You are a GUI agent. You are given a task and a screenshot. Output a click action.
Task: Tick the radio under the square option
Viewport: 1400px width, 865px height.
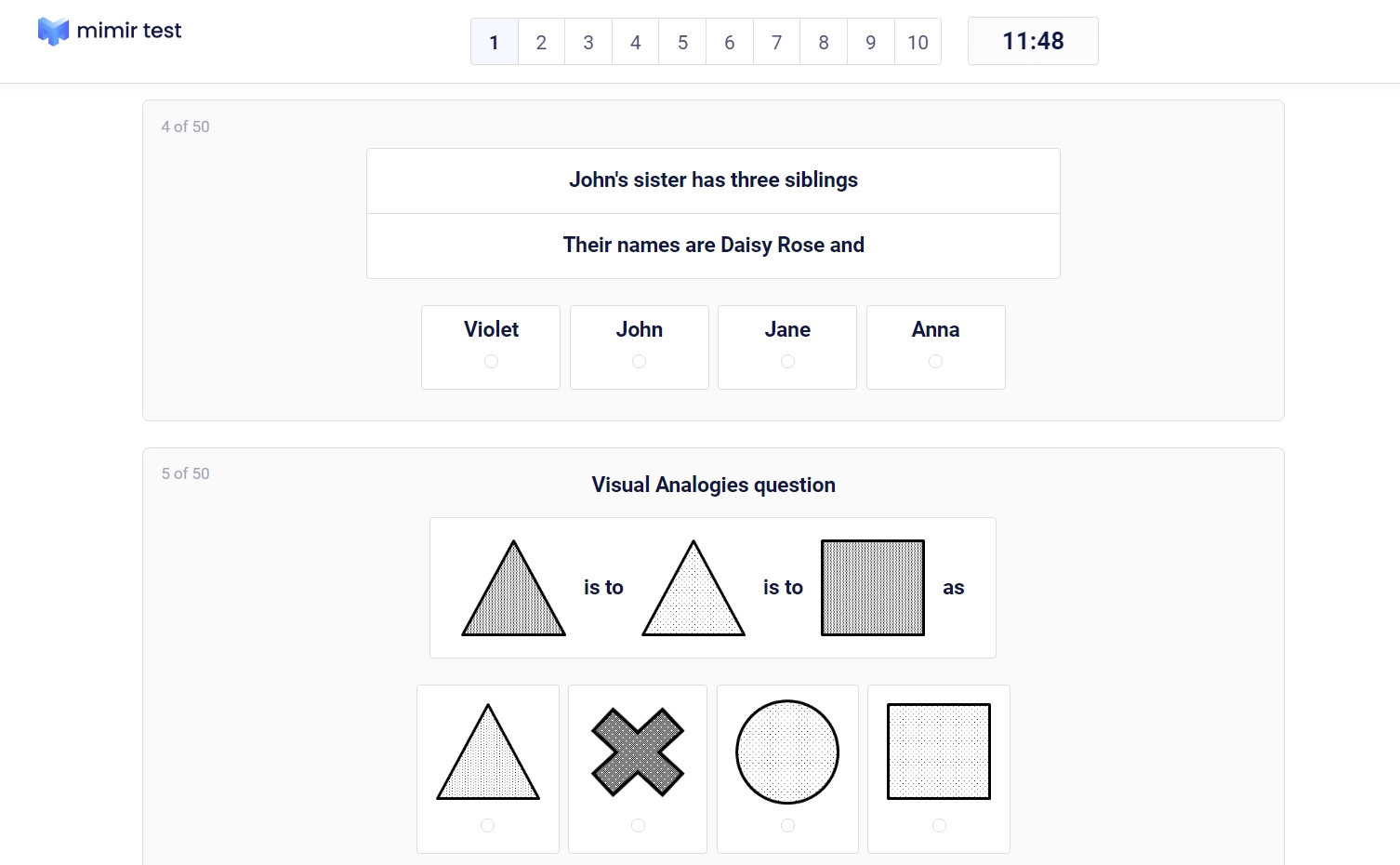point(939,825)
